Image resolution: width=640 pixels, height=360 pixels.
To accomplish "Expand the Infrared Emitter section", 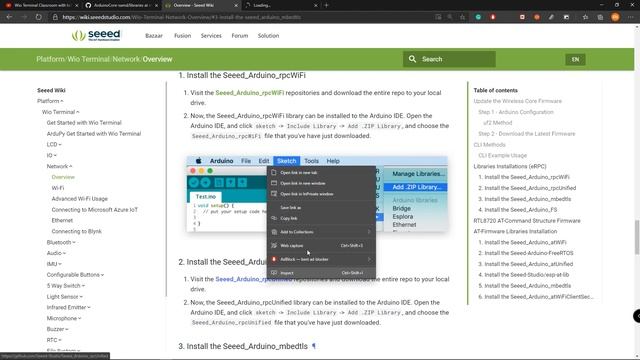I will [x=69, y=307].
